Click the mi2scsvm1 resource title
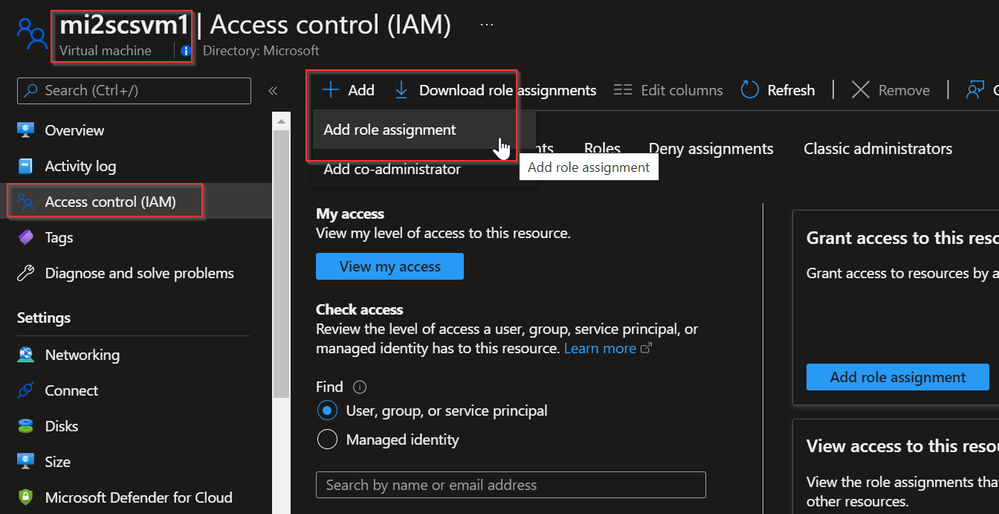999x514 pixels. (x=124, y=25)
